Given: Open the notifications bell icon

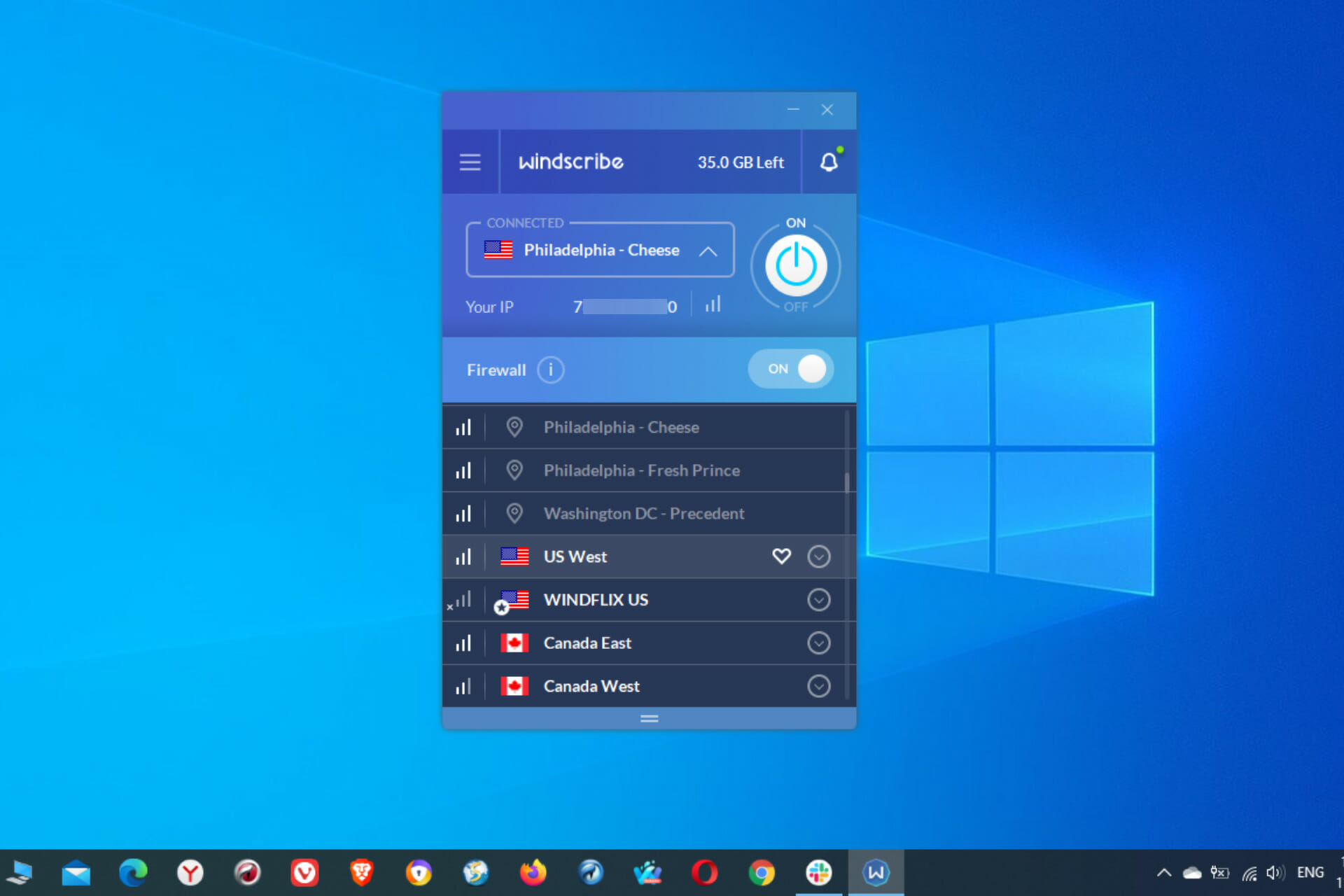Looking at the screenshot, I should point(829,162).
